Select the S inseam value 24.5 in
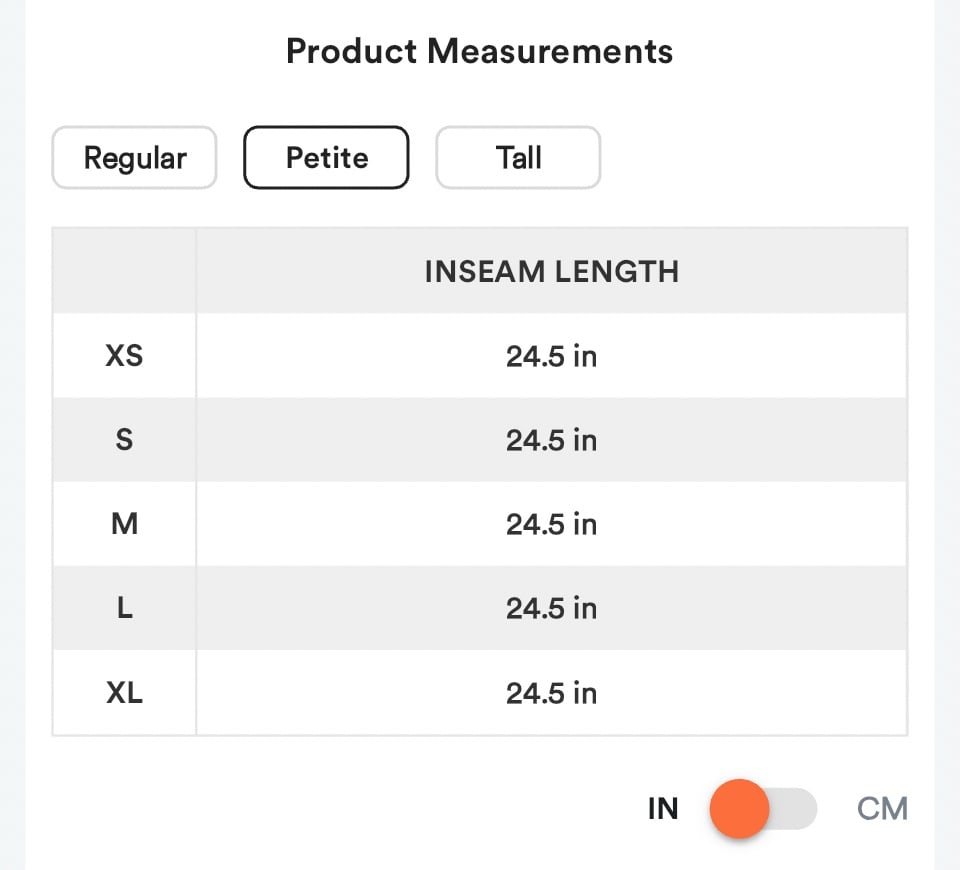 pos(551,440)
